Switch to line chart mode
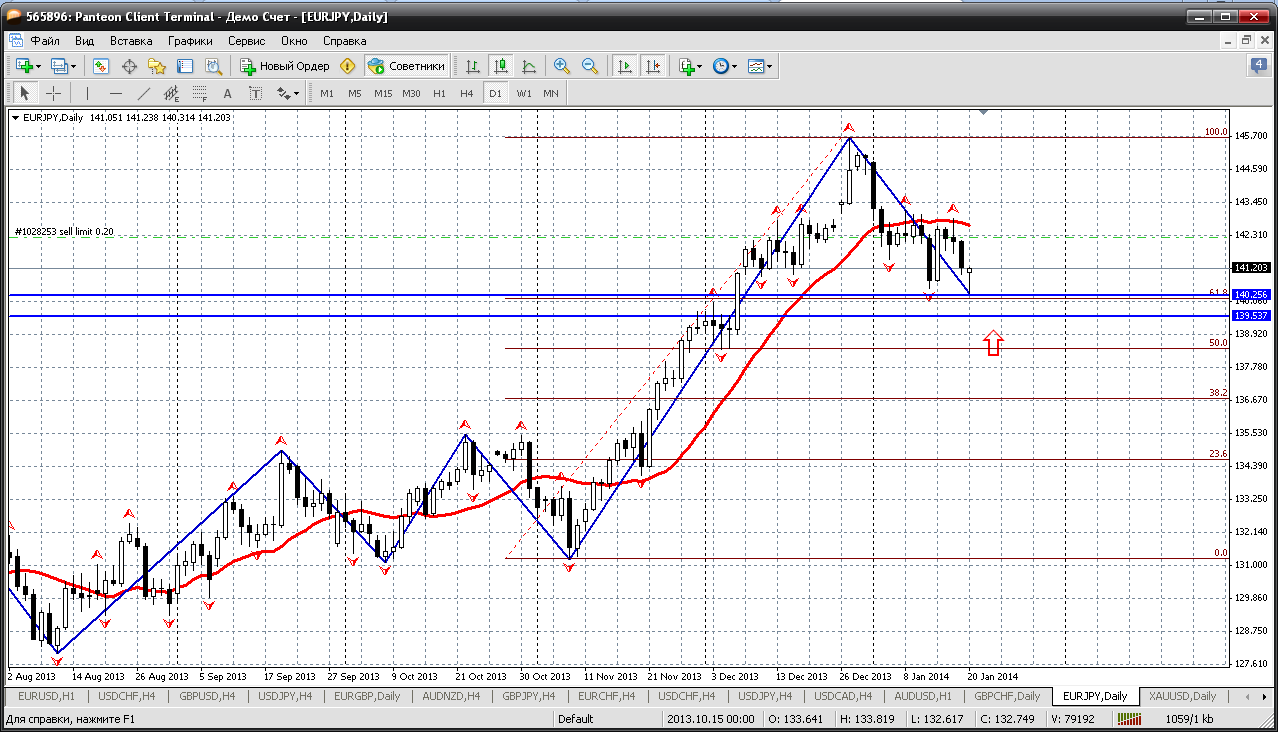 point(529,66)
